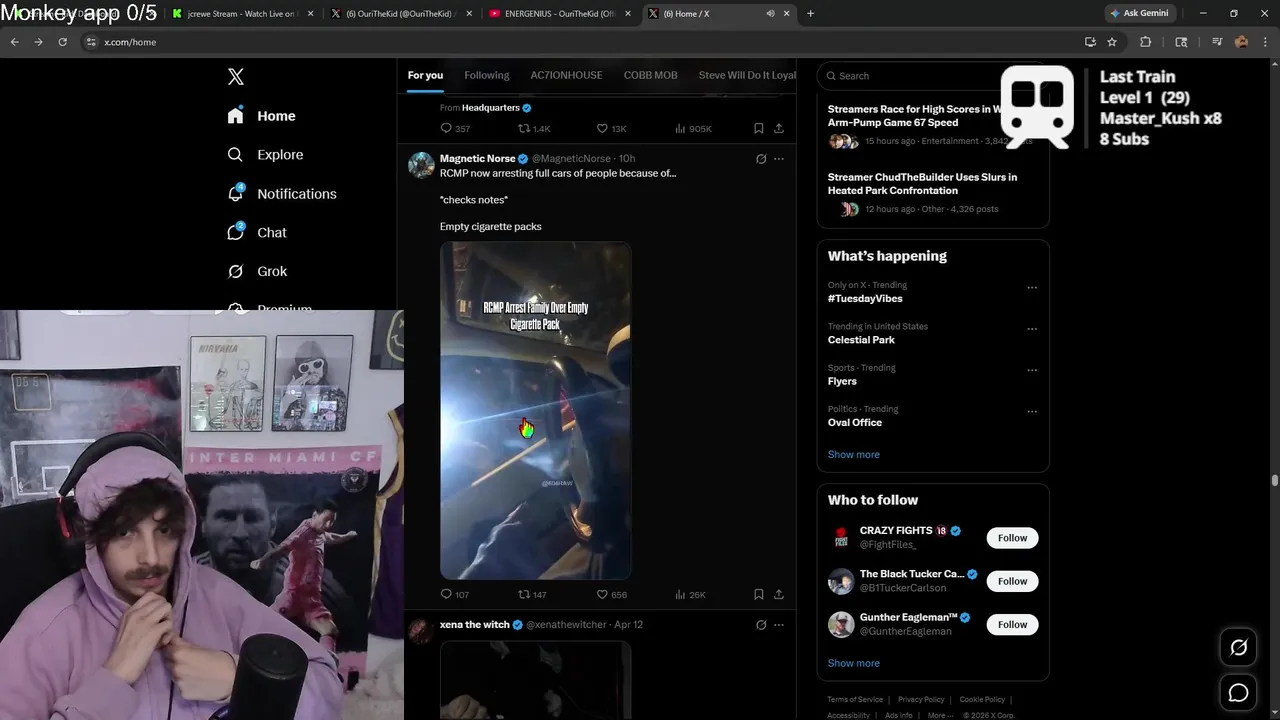The height and width of the screenshot is (720, 1280).
Task: Repost the Magnetic Norse post, 147 reposts
Action: (x=532, y=594)
